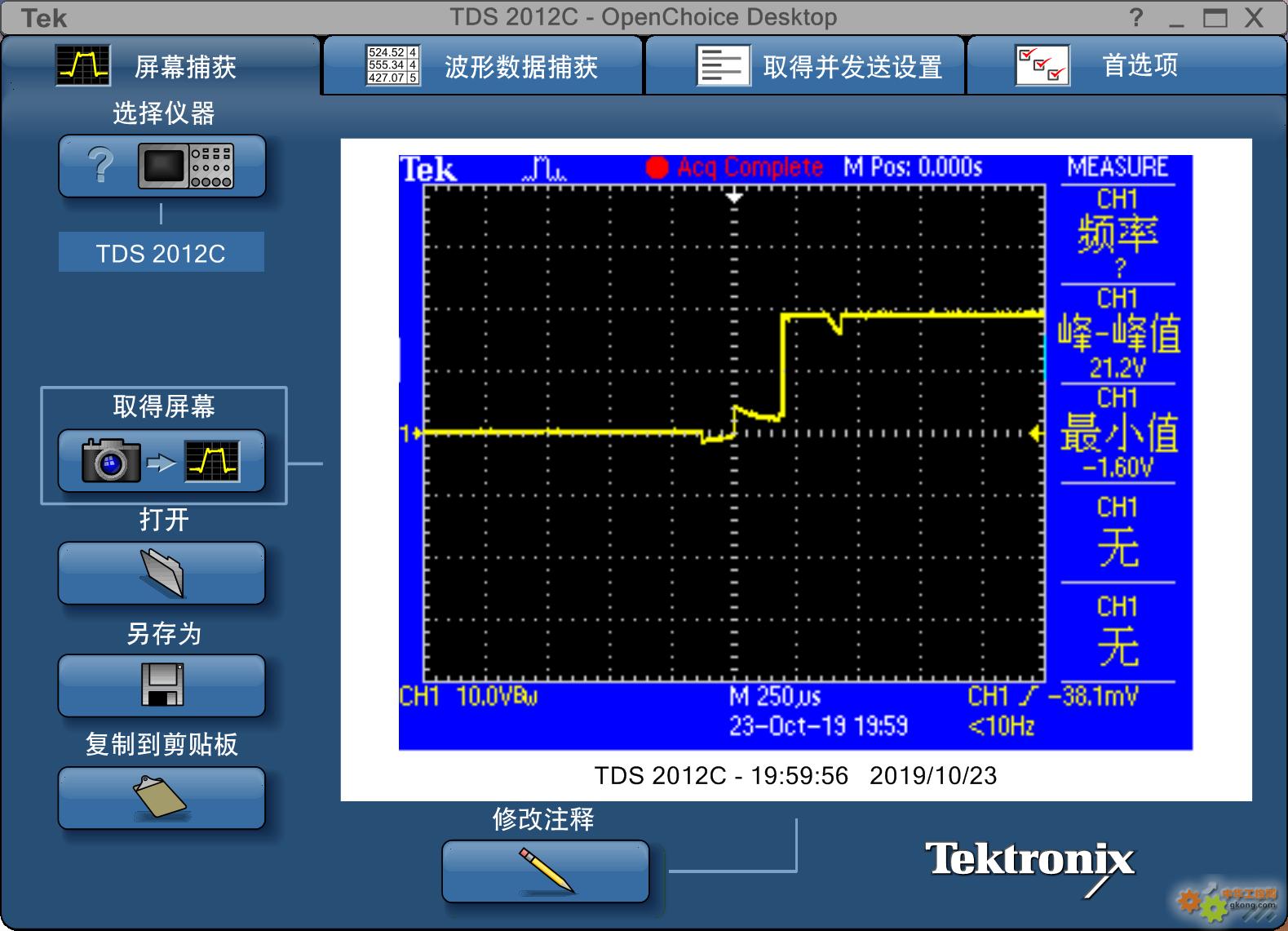Click the Tektronix logo
Screen dimensions: 1288x931
tap(1029, 862)
